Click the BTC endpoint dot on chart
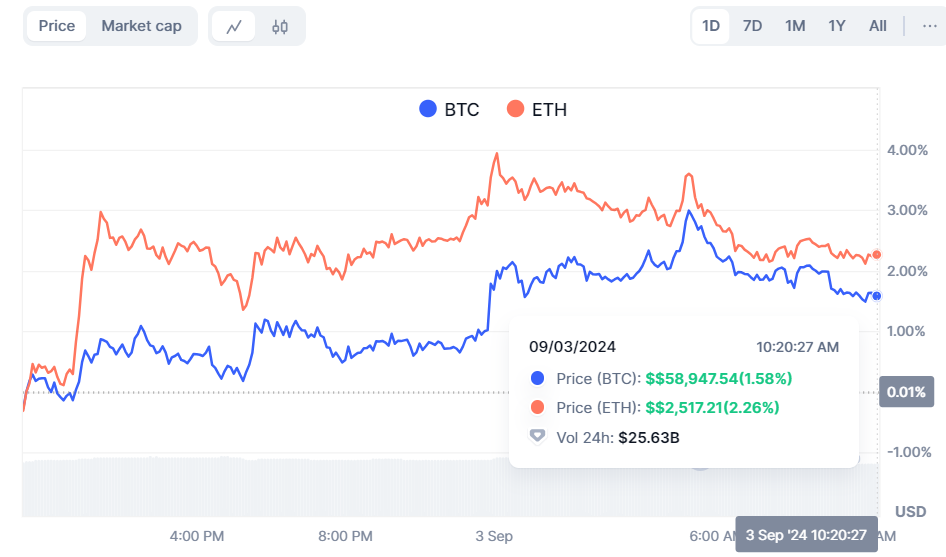The image size is (946, 557). coord(876,295)
